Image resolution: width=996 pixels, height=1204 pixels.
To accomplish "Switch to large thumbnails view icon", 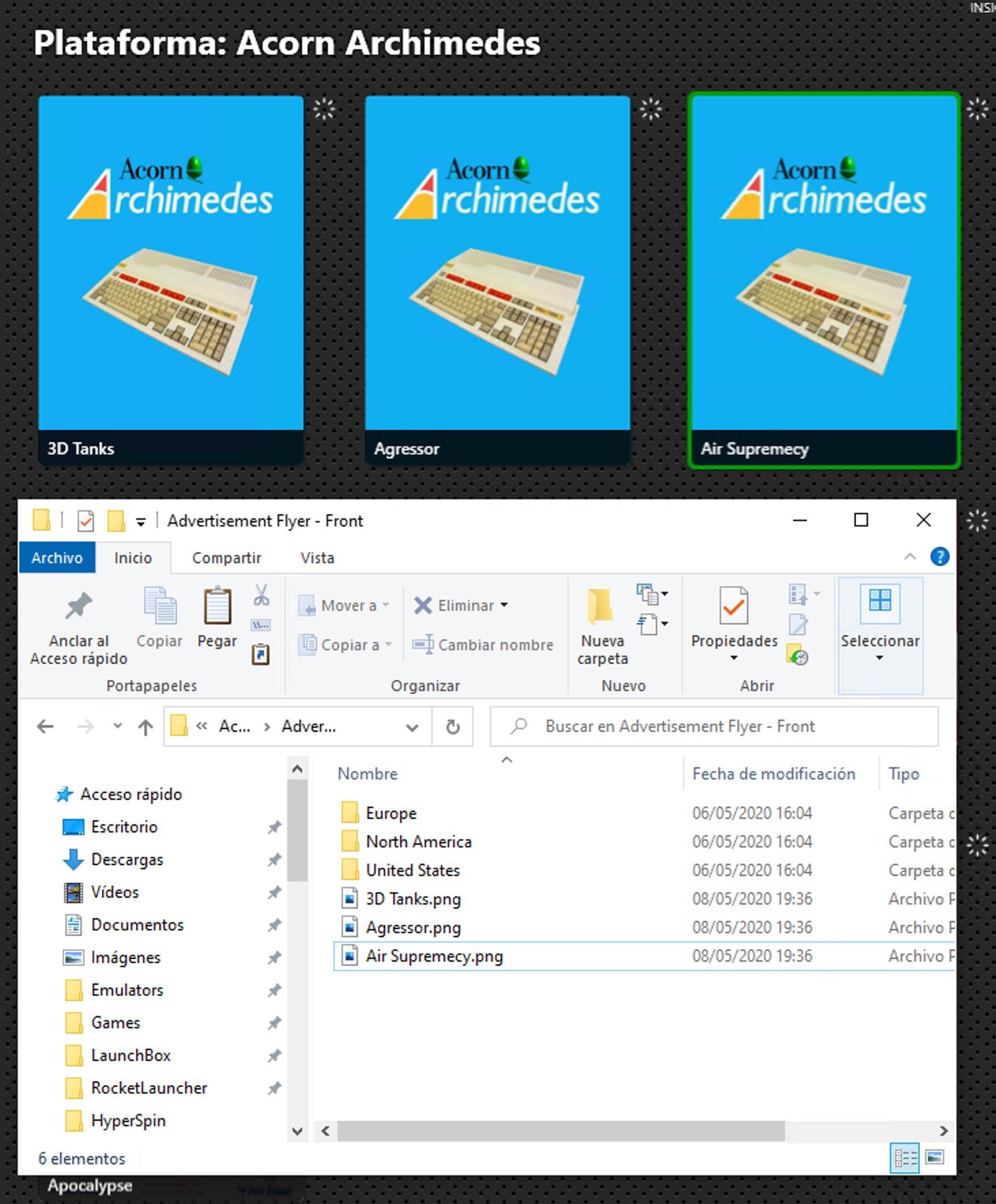I will pos(935,1157).
